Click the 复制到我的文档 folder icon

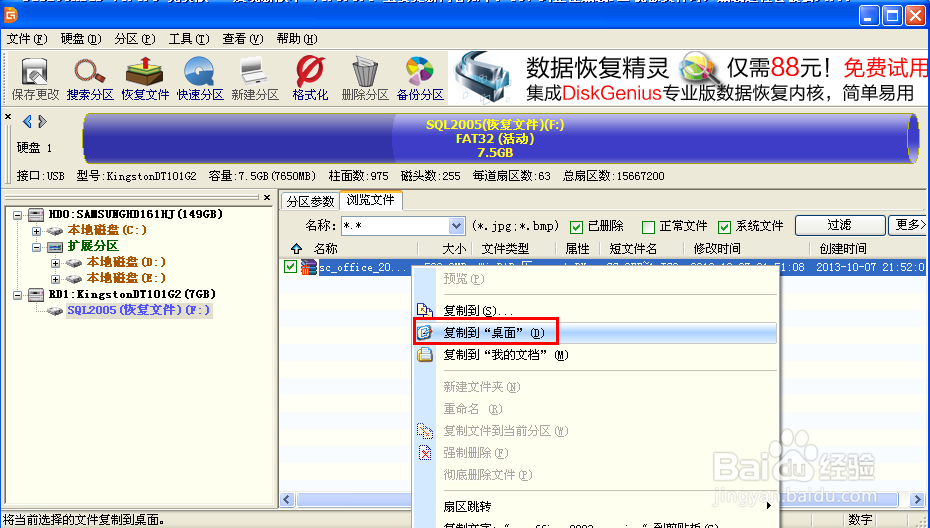[x=425, y=355]
